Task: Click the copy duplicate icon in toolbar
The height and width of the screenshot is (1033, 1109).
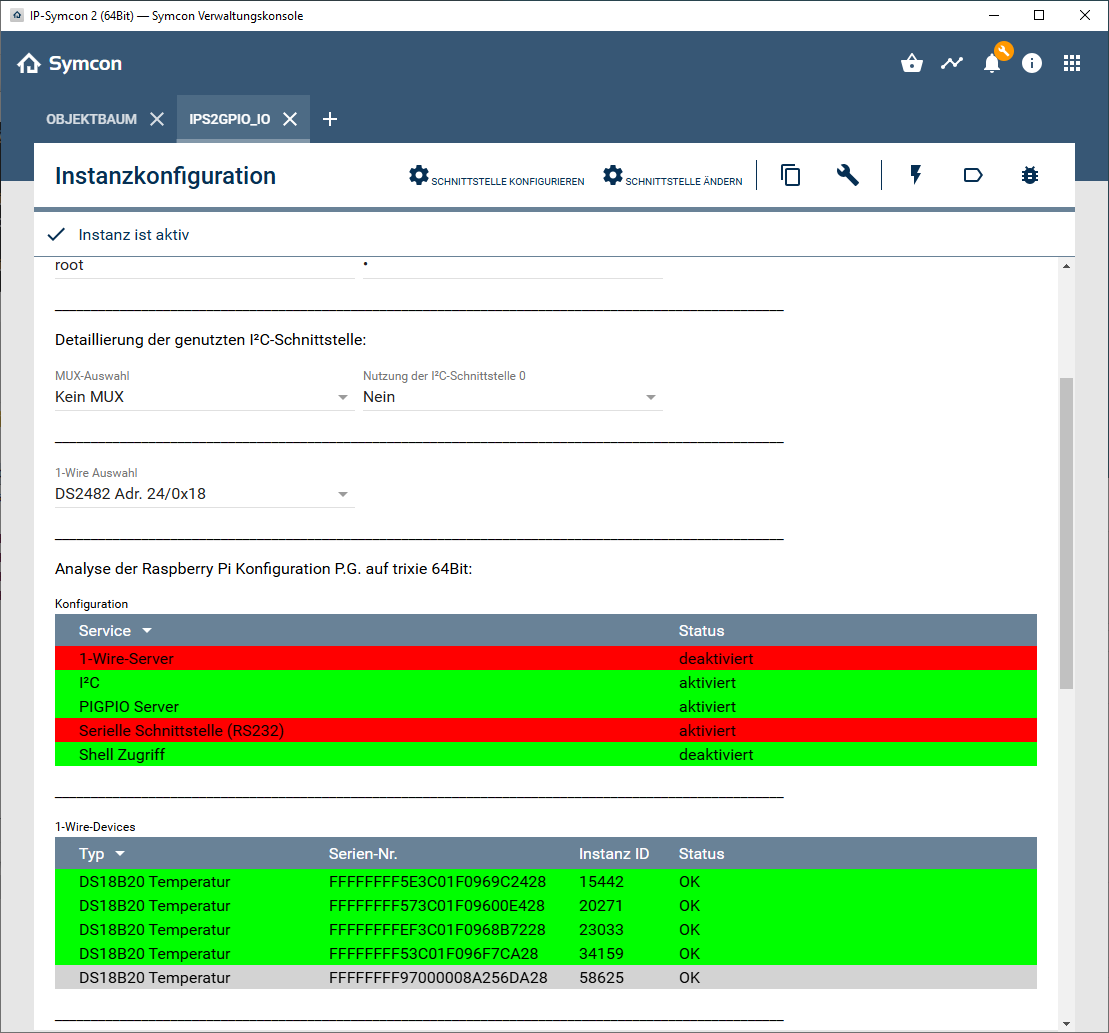Action: click(x=790, y=175)
